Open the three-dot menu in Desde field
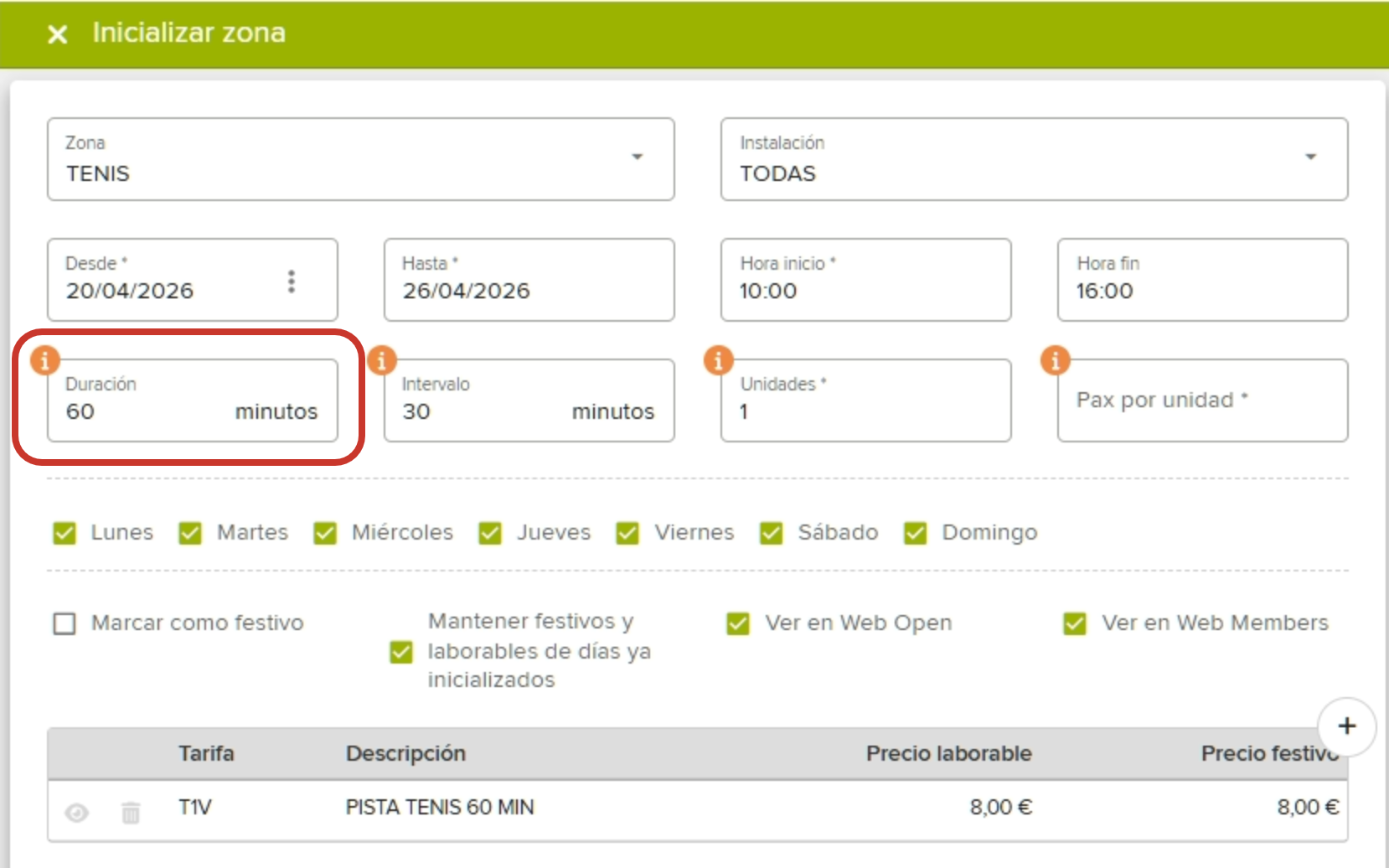1389x868 pixels. 292,282
